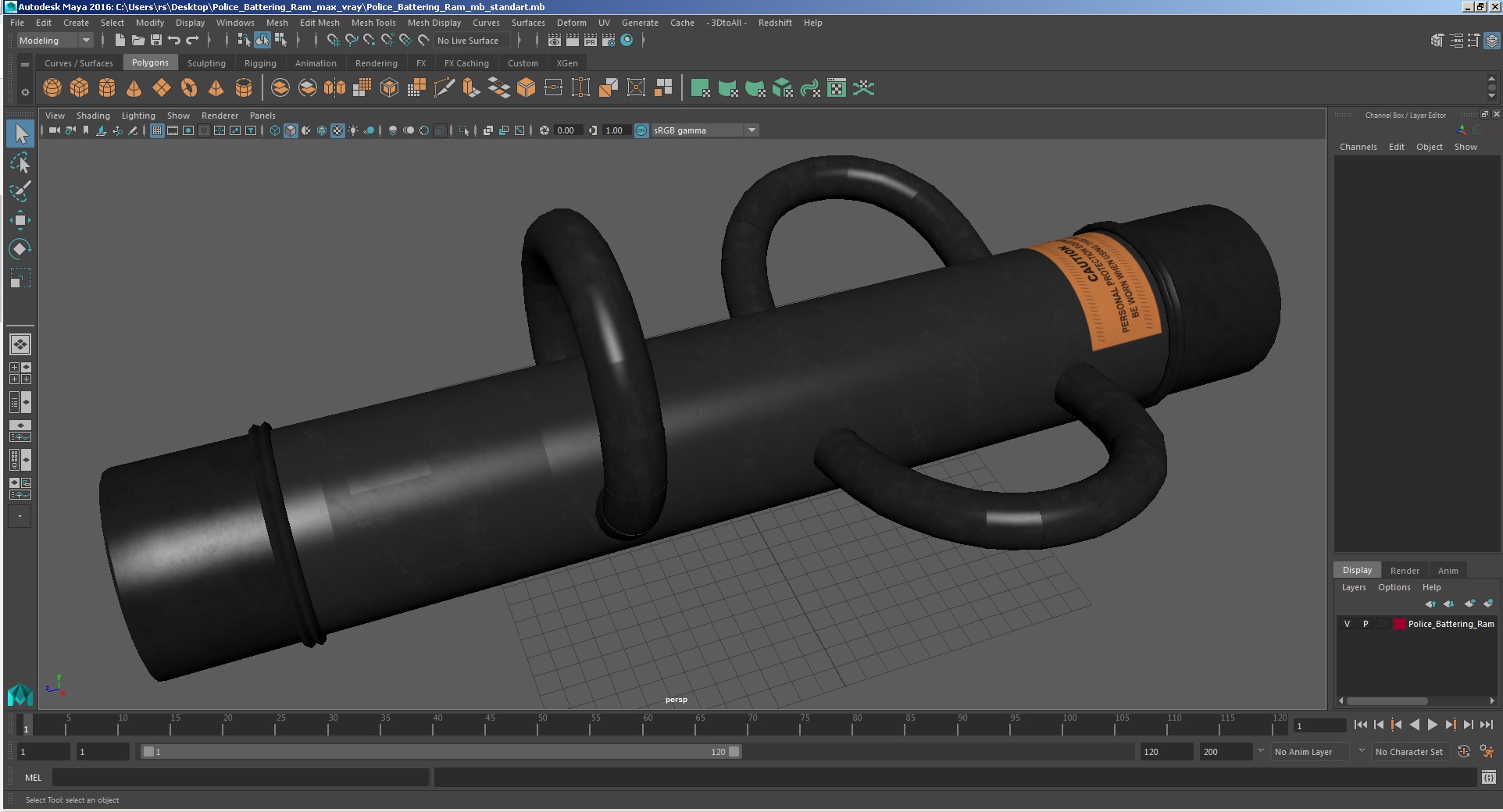Switch to four view layout
Image resolution: width=1503 pixels, height=812 pixels.
pyautogui.click(x=20, y=373)
